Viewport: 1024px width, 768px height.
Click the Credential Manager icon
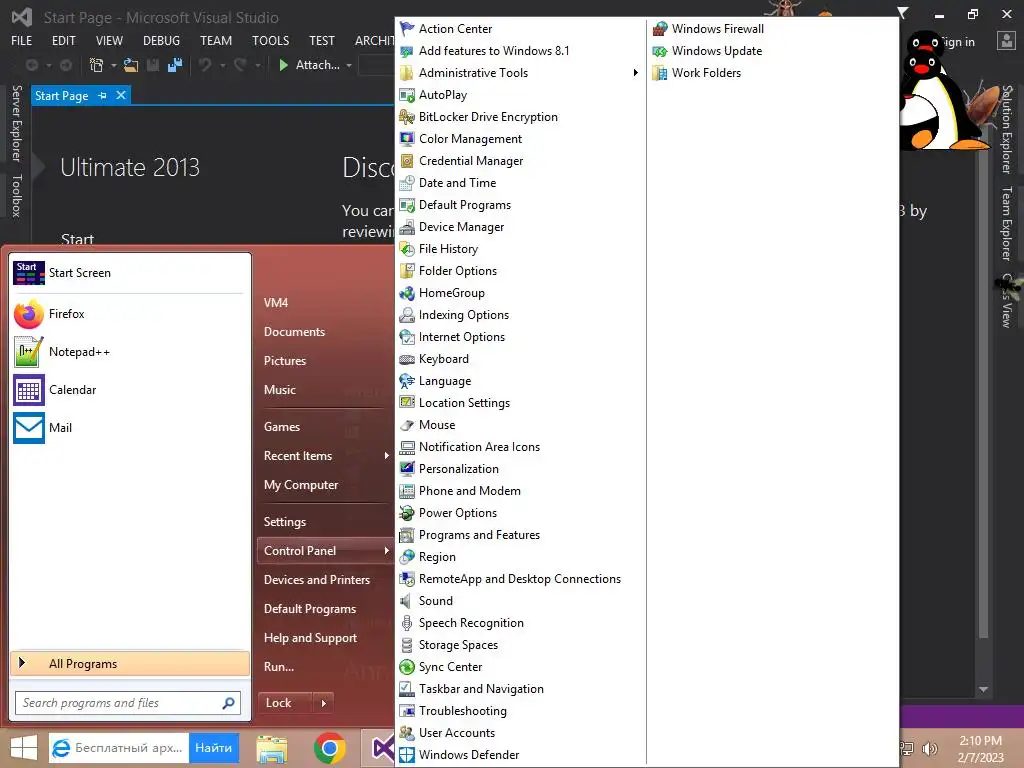(407, 161)
